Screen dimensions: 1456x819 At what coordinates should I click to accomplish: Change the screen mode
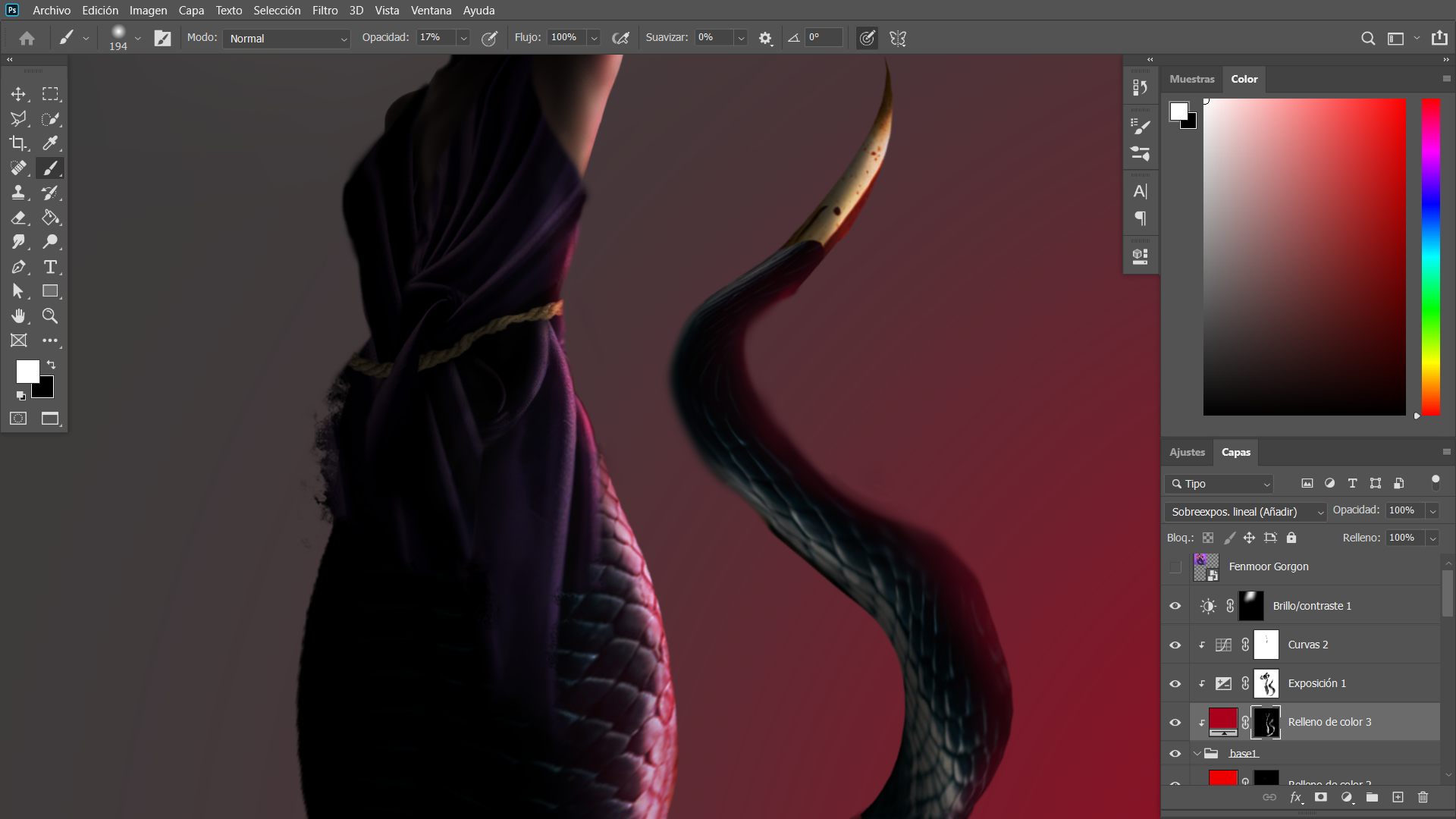50,419
